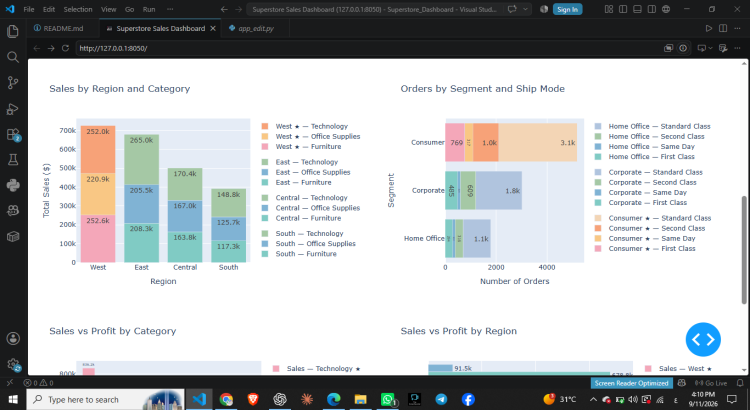Toggle 'South — Office Supplies' legend trace
The width and height of the screenshot is (750, 410).
[309, 244]
